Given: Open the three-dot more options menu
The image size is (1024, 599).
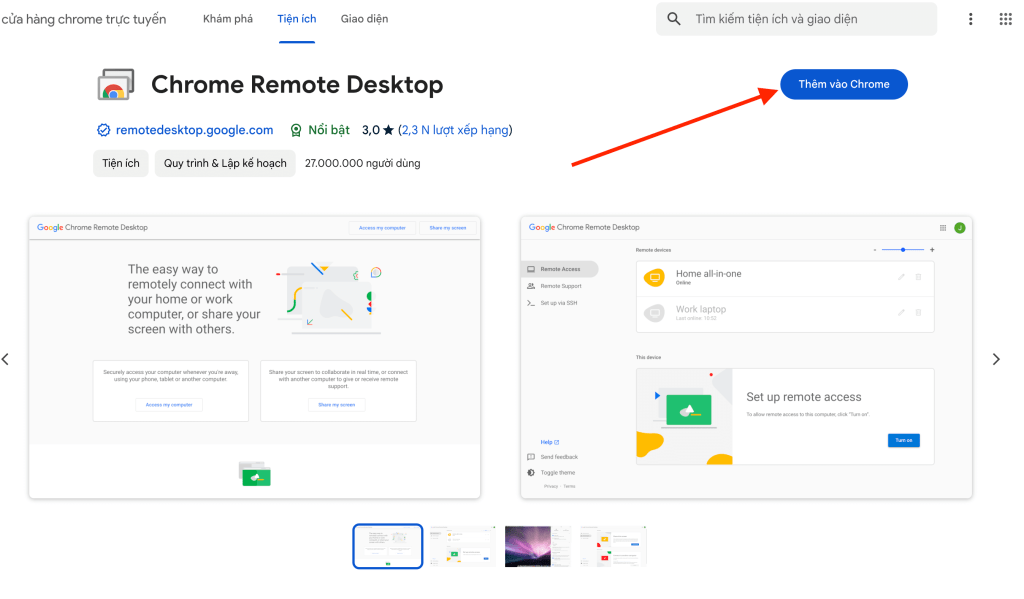Looking at the screenshot, I should (x=970, y=19).
